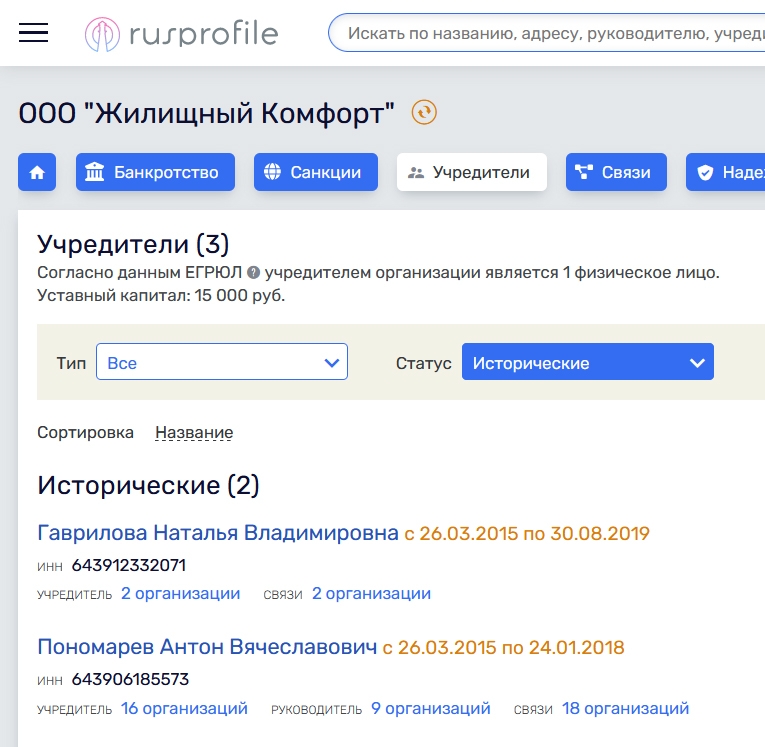The image size is (765, 747).
Task: Click the rusprofile logo
Action: pyautogui.click(x=181, y=34)
